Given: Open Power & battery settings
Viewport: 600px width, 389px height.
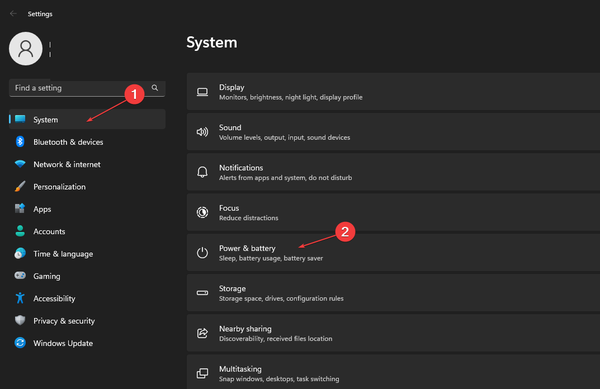Looking at the screenshot, I should pos(393,253).
